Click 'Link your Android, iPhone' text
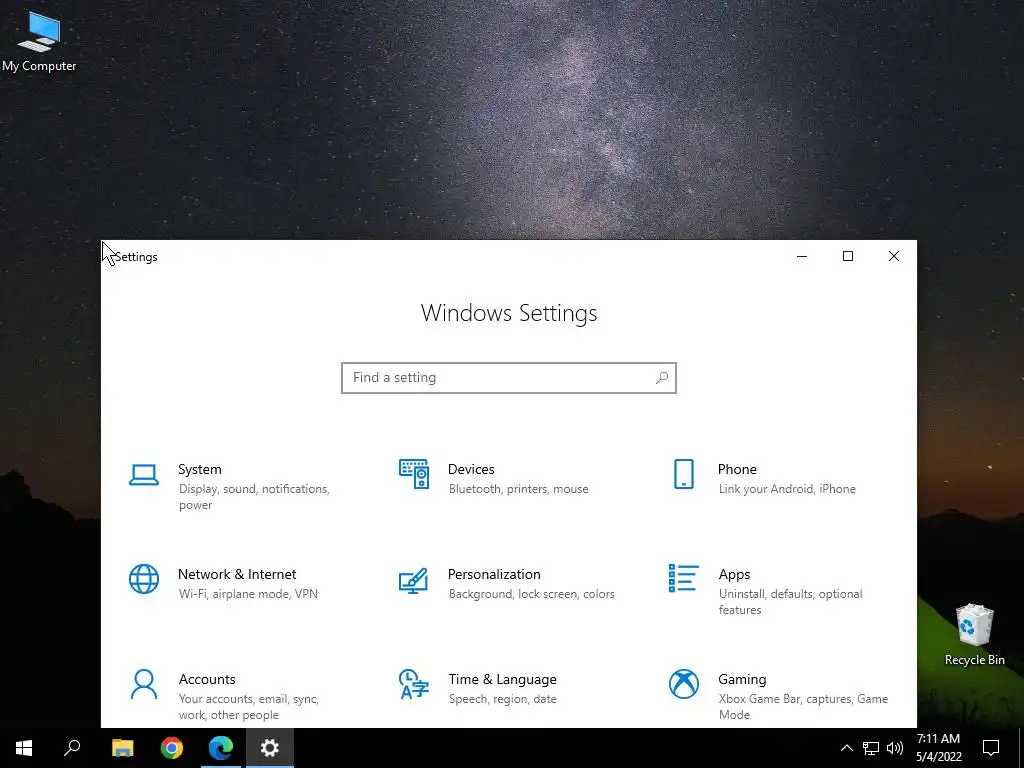Screen dimensions: 1024x768 (787, 489)
